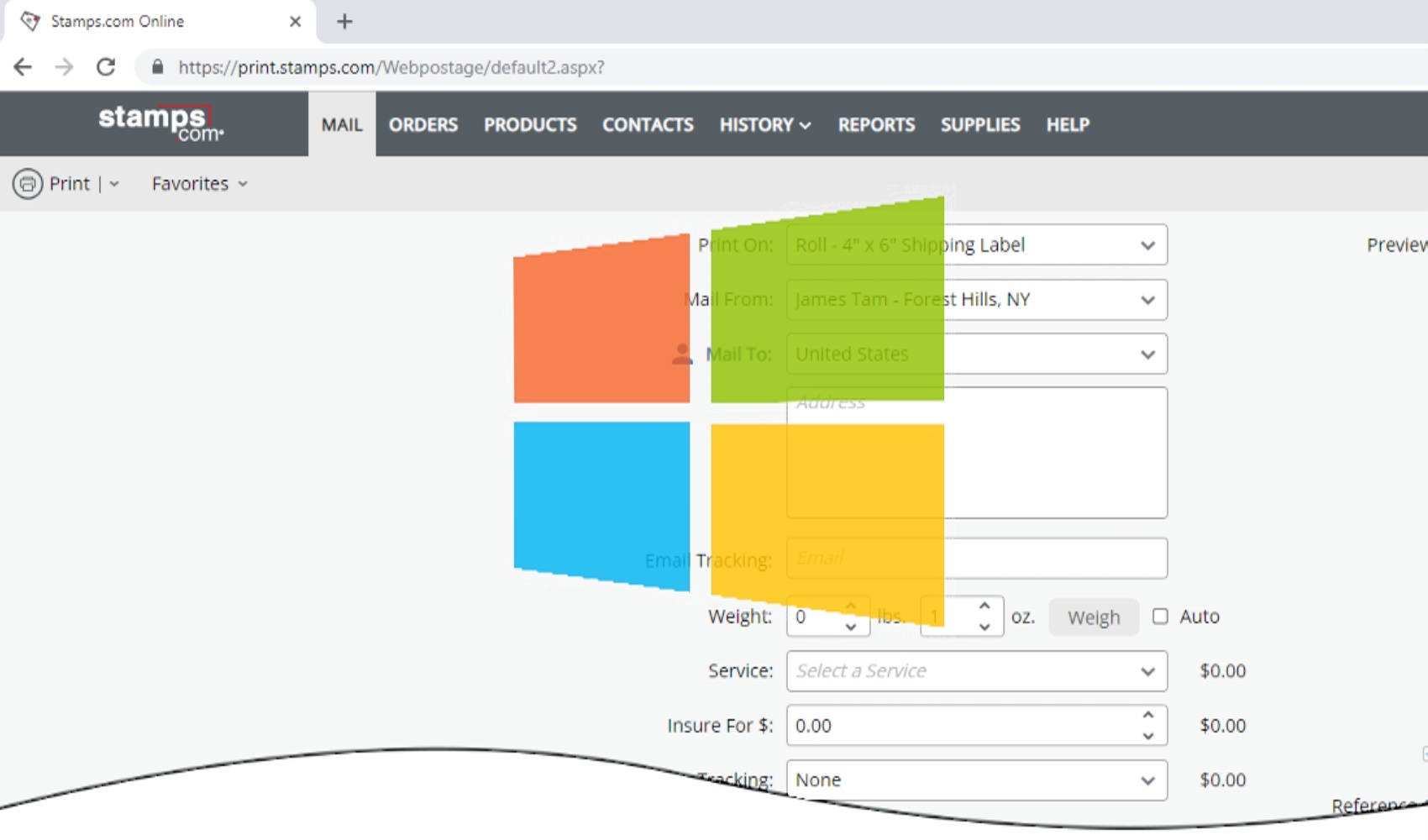This screenshot has width=1428, height=840.
Task: Open the PRODUCTS tab
Action: click(x=530, y=124)
